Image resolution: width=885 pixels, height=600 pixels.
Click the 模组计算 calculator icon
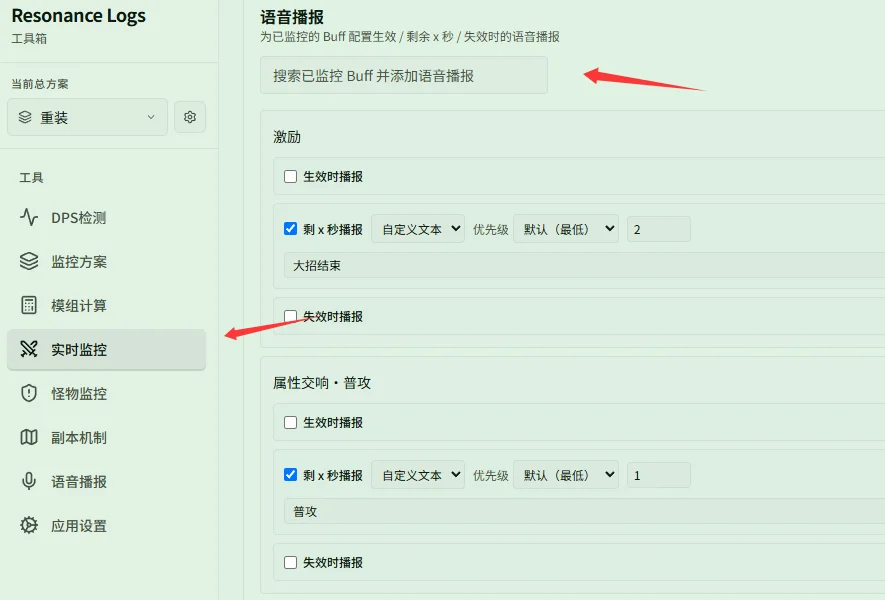coord(29,305)
